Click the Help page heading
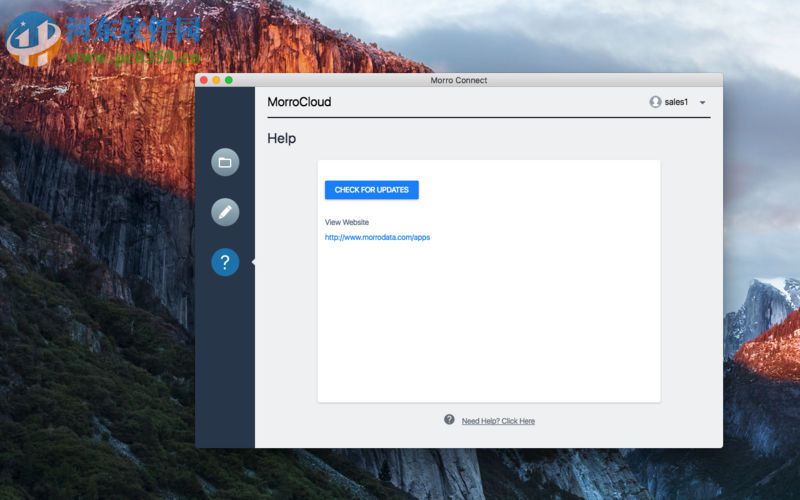Screen dimensions: 800x500 click(x=282, y=138)
